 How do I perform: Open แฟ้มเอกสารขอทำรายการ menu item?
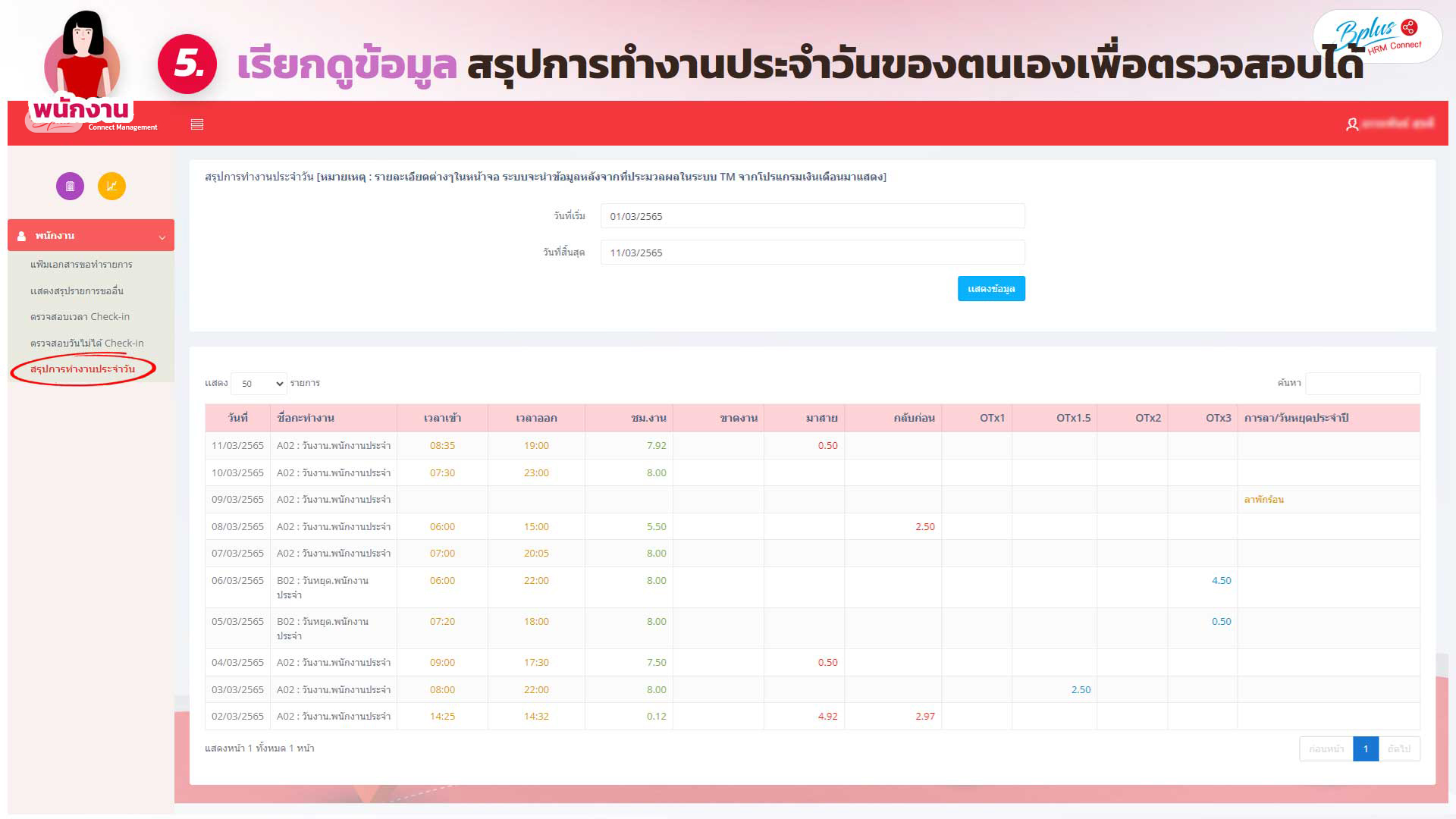81,265
